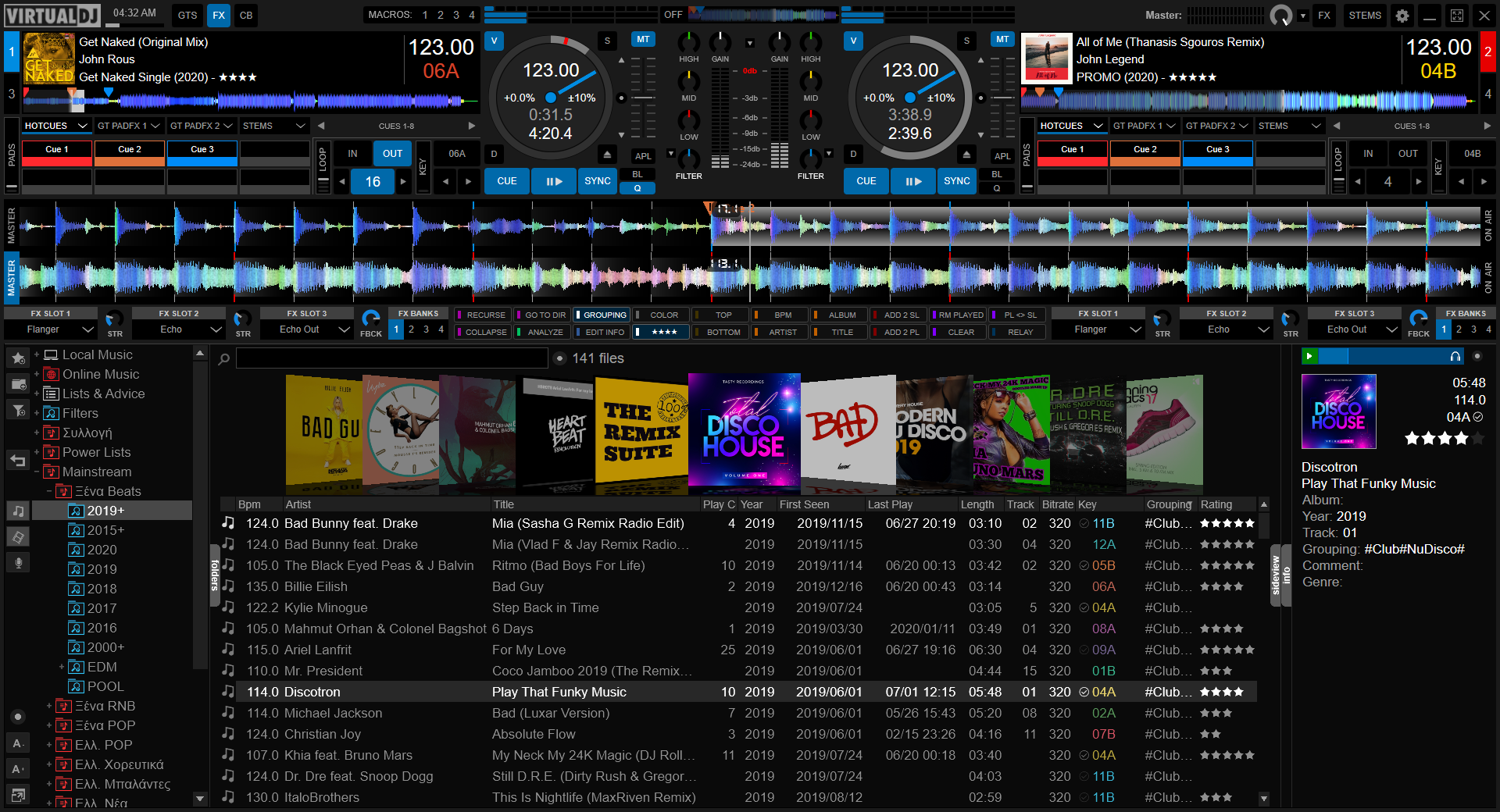Switch to the STEMS tab at top right
1500x812 pixels.
(1364, 16)
